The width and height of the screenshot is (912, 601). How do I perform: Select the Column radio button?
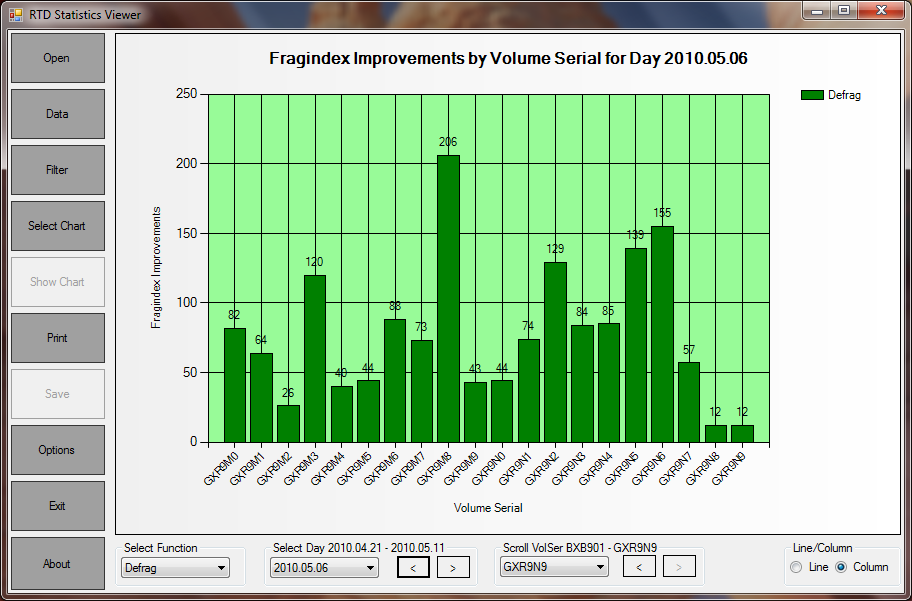pyautogui.click(x=841, y=567)
